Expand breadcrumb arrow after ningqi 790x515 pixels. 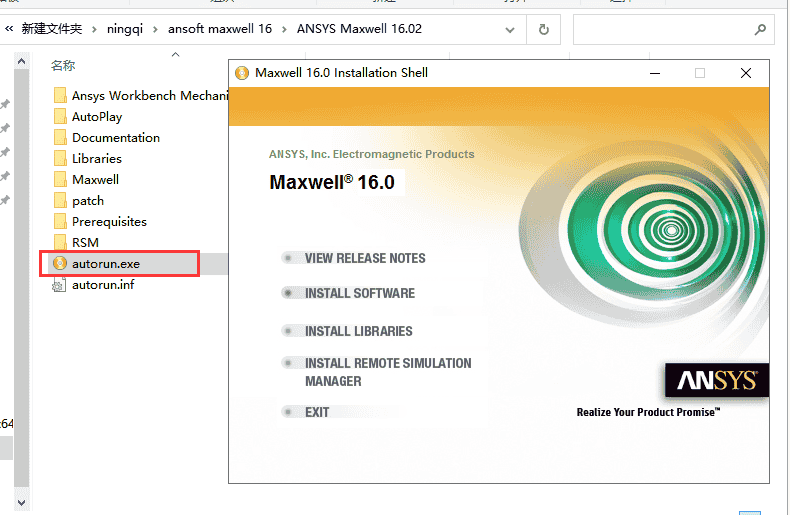(x=155, y=29)
